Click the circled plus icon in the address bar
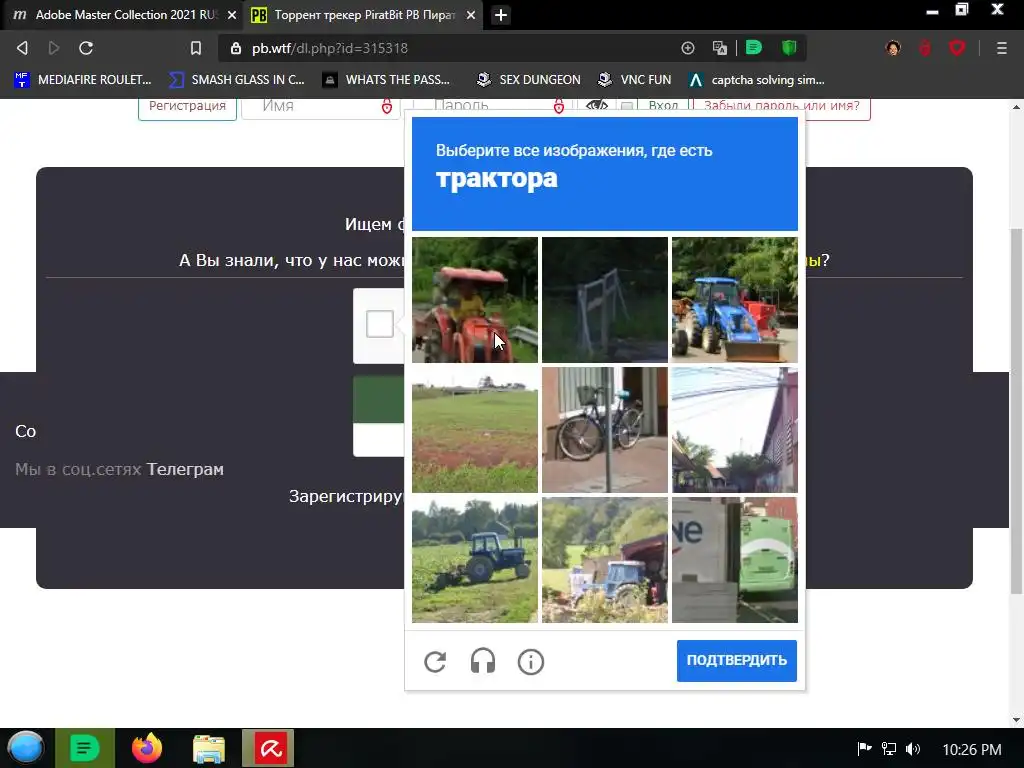 pos(688,48)
